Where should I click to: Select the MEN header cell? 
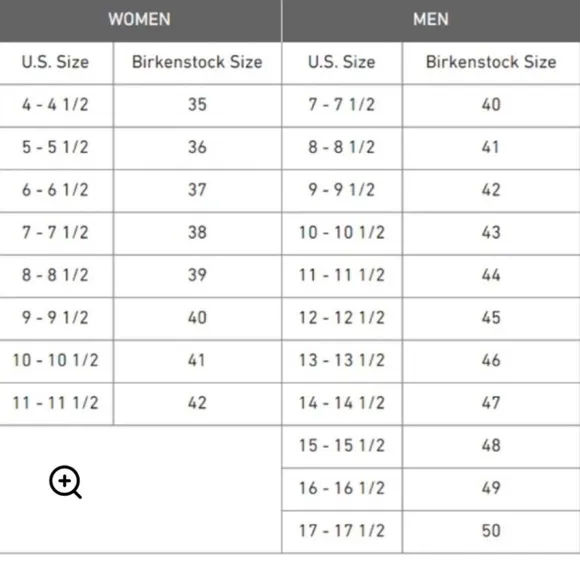pos(431,20)
